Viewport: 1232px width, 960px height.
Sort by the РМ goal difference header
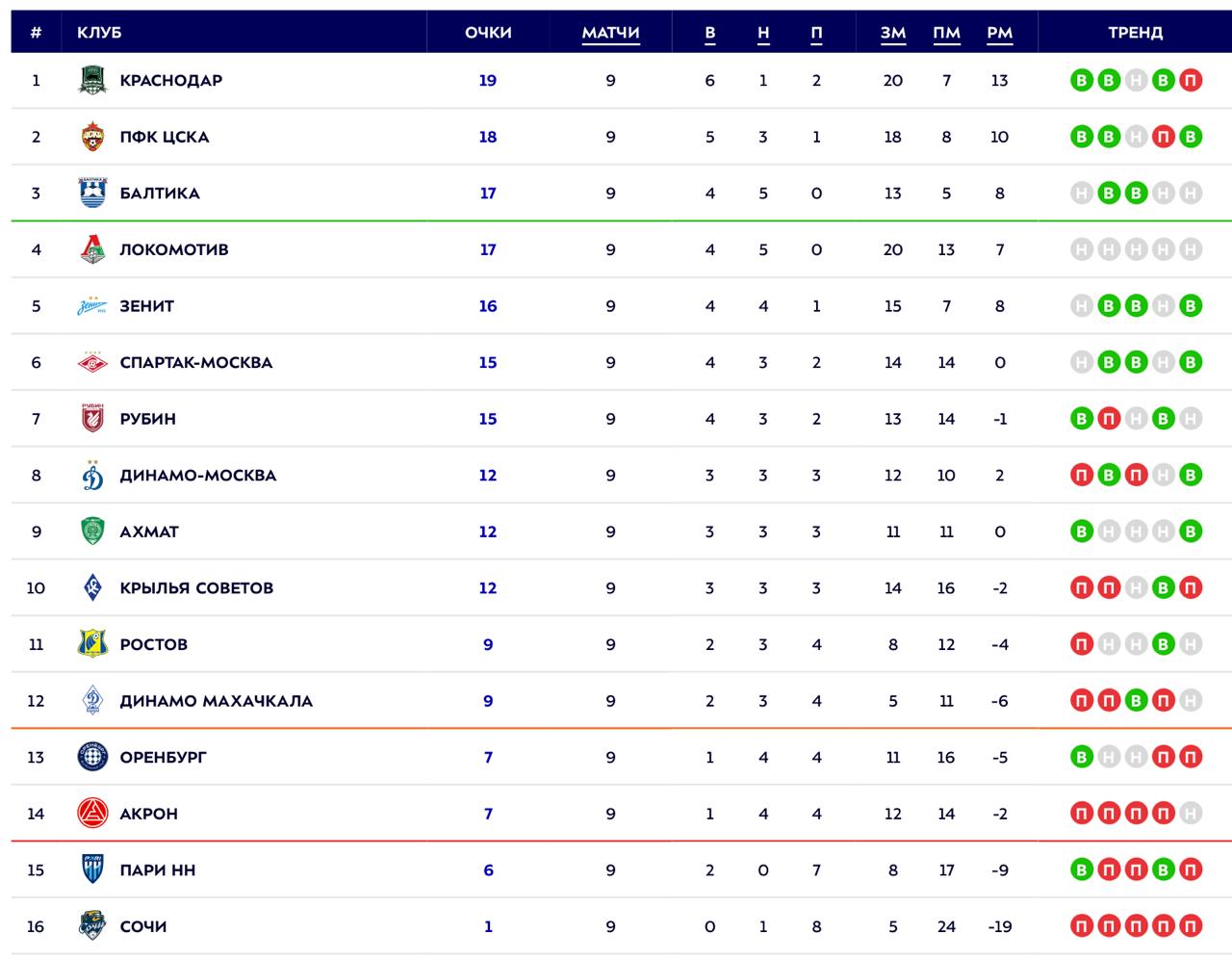point(1000,33)
